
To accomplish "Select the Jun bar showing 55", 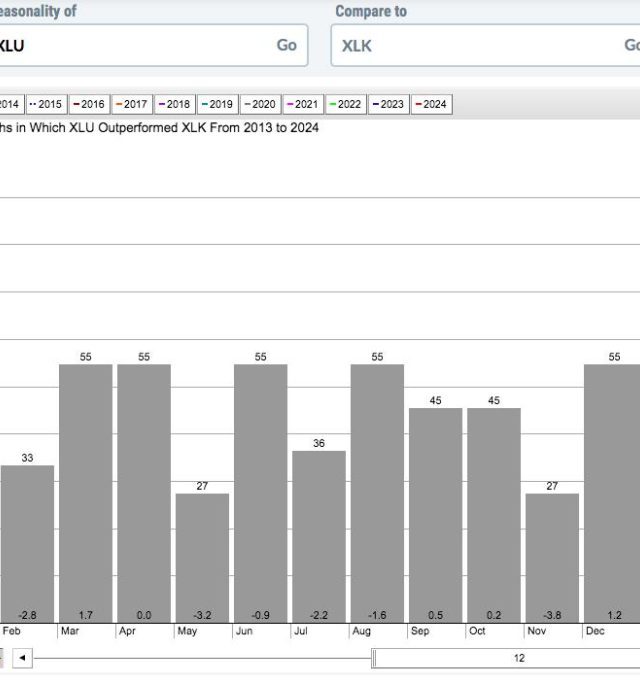I will tap(260, 493).
